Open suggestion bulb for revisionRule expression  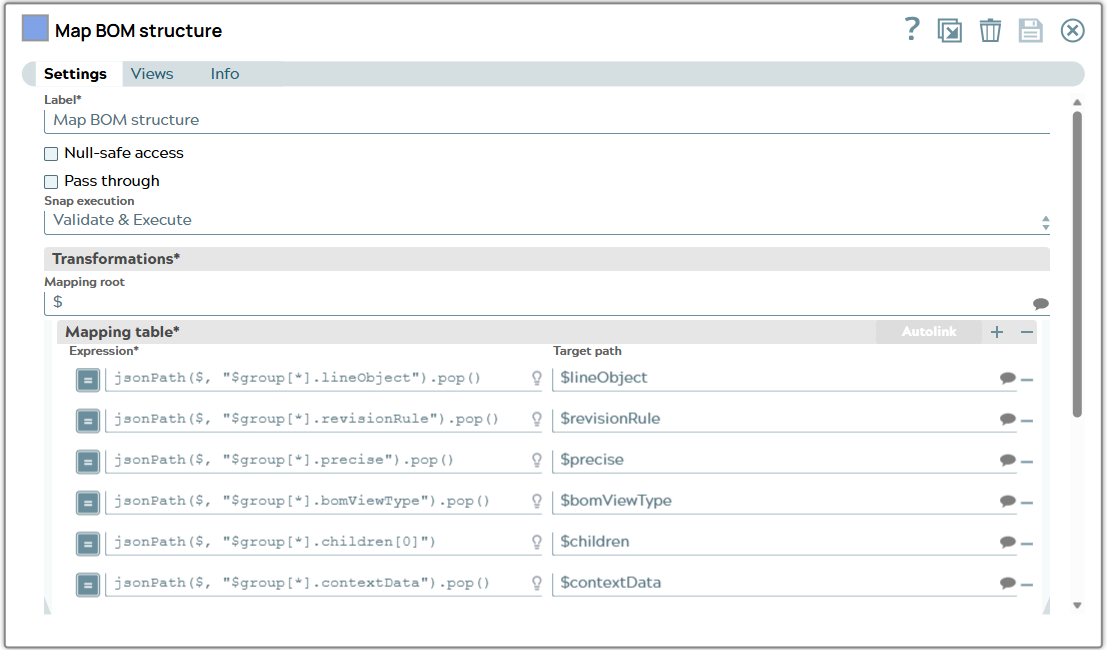click(537, 420)
